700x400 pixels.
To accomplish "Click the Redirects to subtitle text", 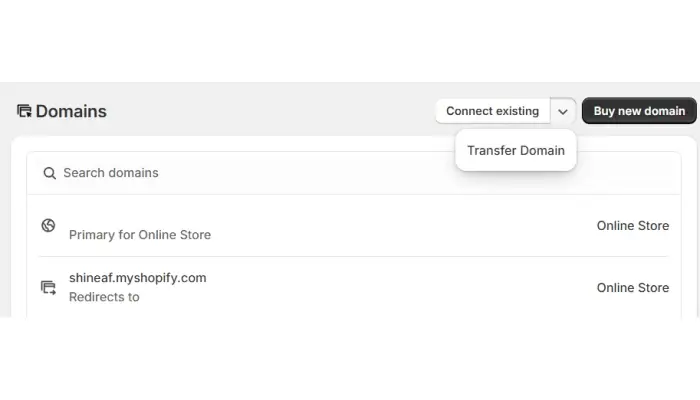I will (104, 297).
